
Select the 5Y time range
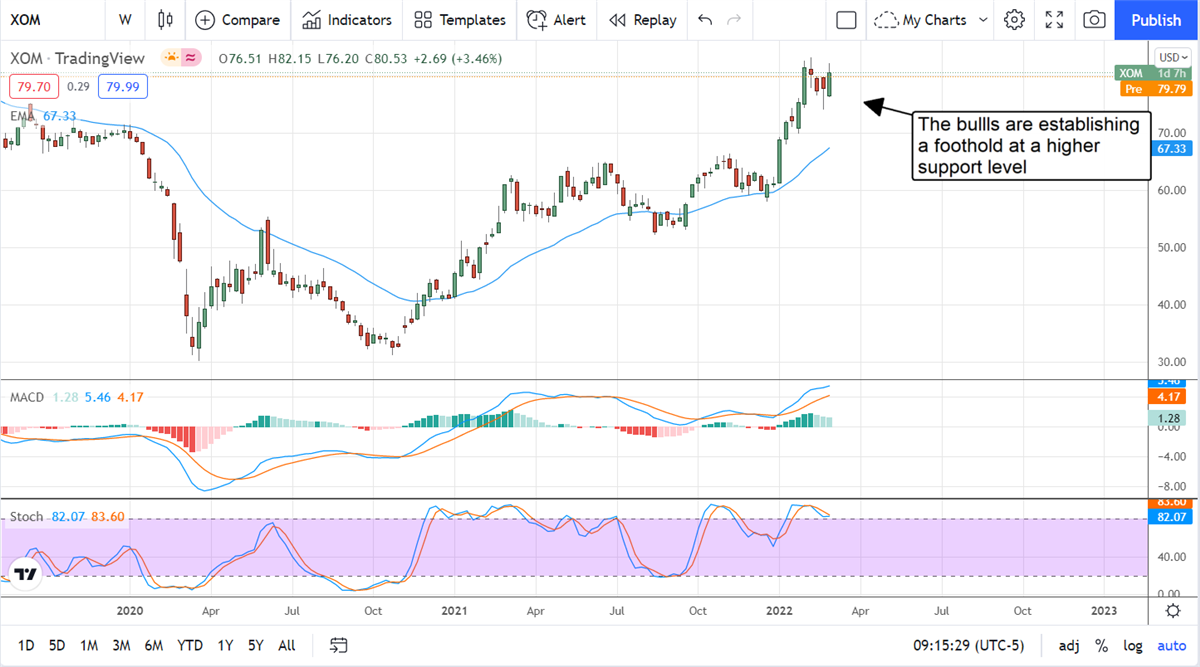(256, 645)
